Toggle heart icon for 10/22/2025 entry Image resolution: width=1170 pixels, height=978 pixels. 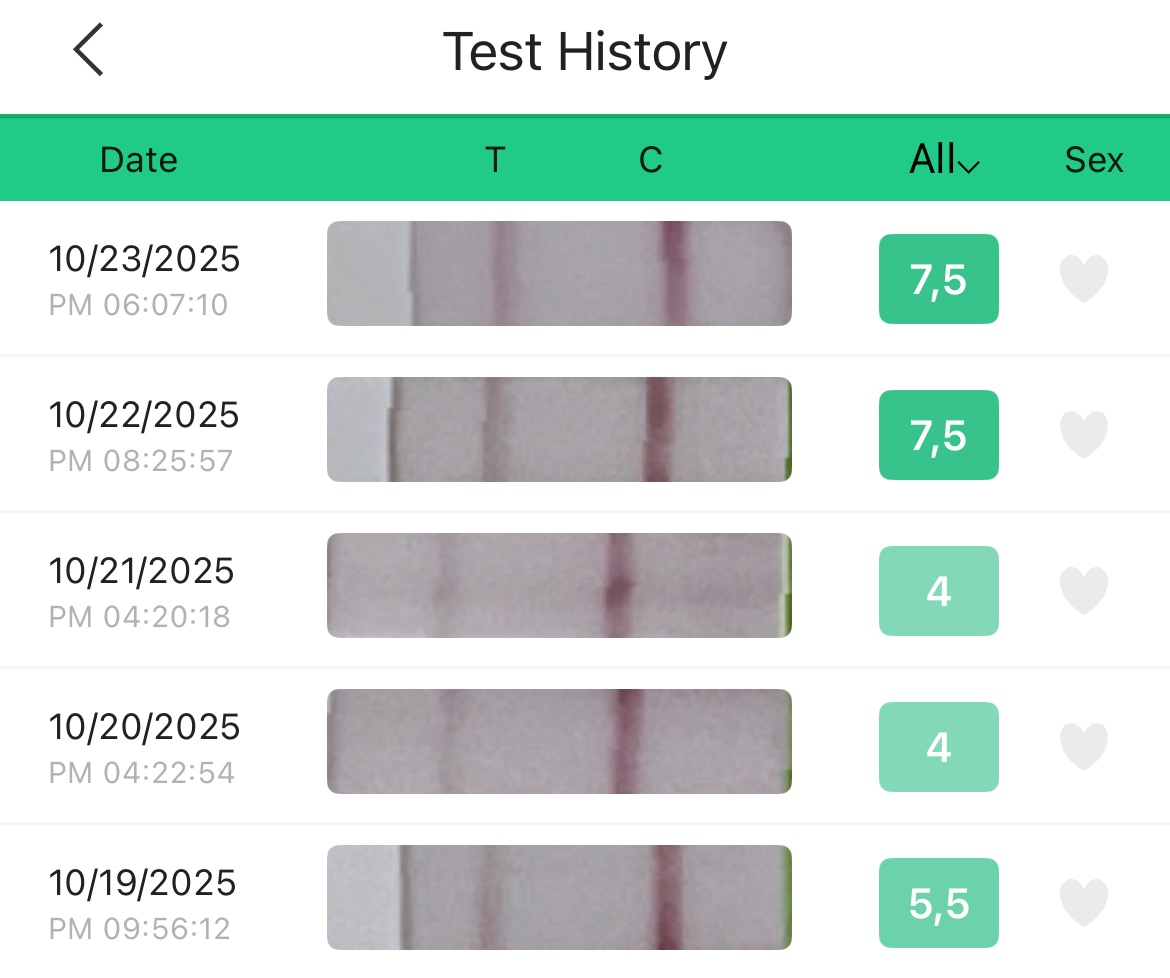[x=1084, y=435]
